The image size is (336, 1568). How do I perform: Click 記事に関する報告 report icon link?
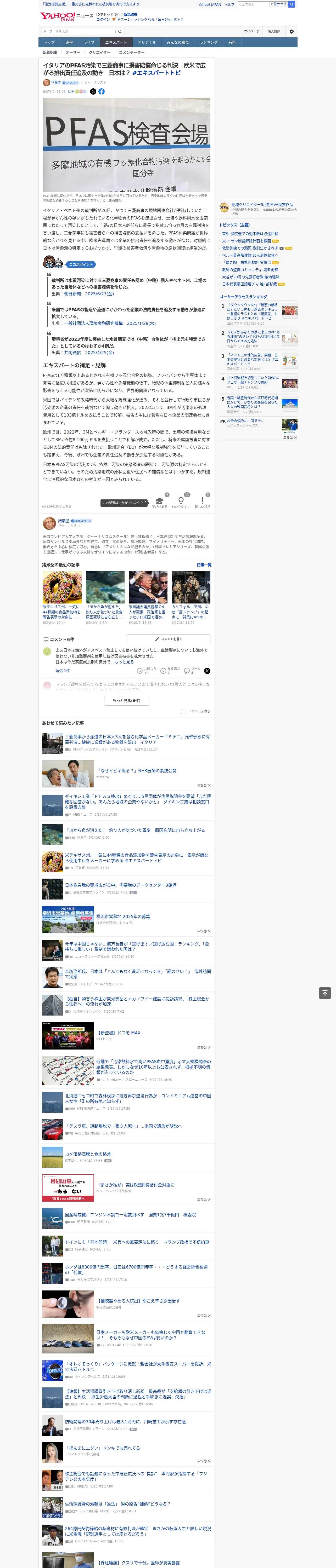tap(57, 506)
